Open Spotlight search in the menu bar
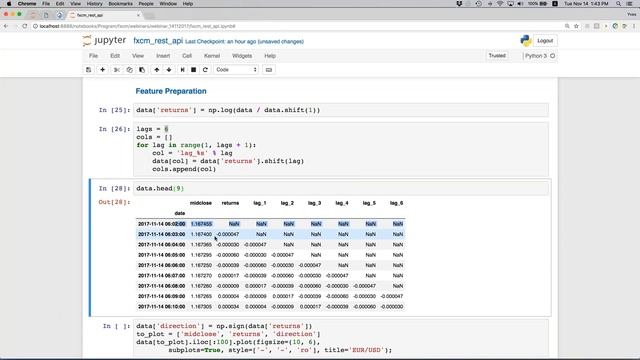640x360 pixels. coord(619,4)
